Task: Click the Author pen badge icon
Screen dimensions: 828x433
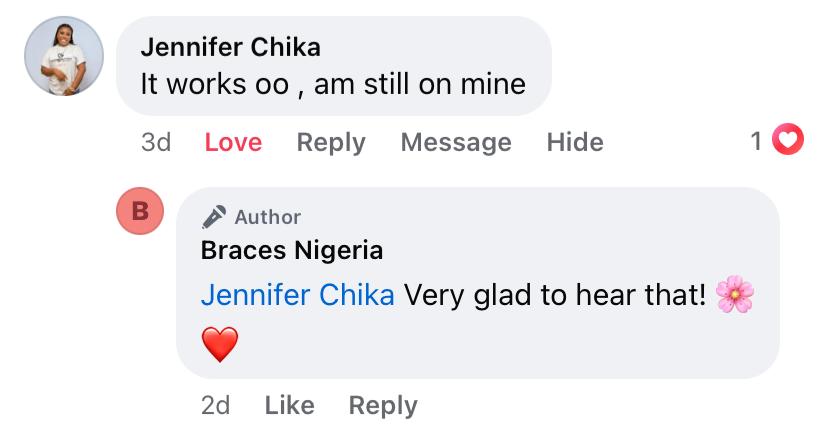Action: (x=213, y=216)
